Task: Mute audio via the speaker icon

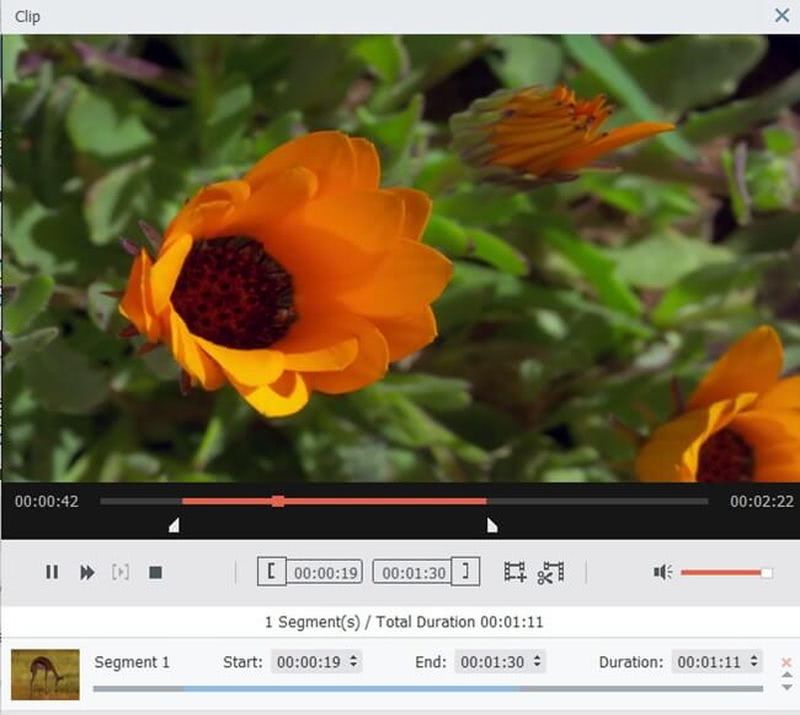Action: point(663,572)
